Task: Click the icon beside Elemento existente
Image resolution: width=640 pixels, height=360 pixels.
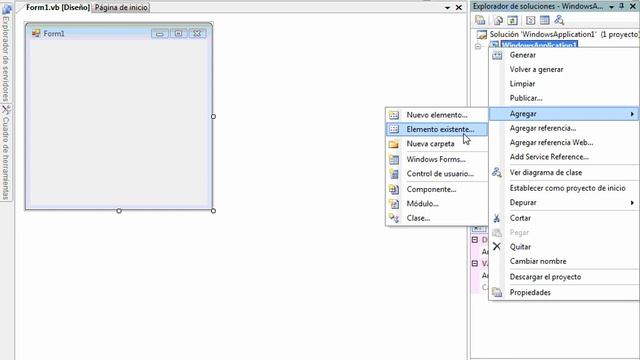Action: click(x=394, y=129)
